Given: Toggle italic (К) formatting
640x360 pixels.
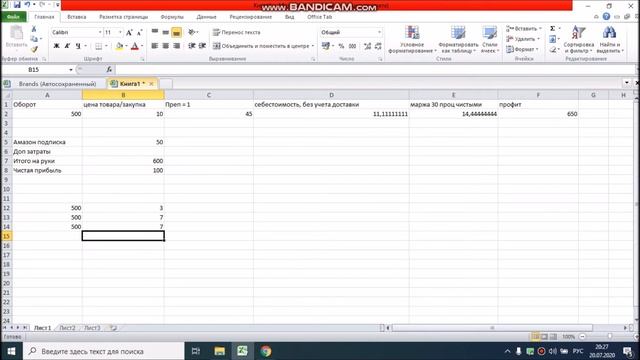Looking at the screenshot, I should (67, 46).
